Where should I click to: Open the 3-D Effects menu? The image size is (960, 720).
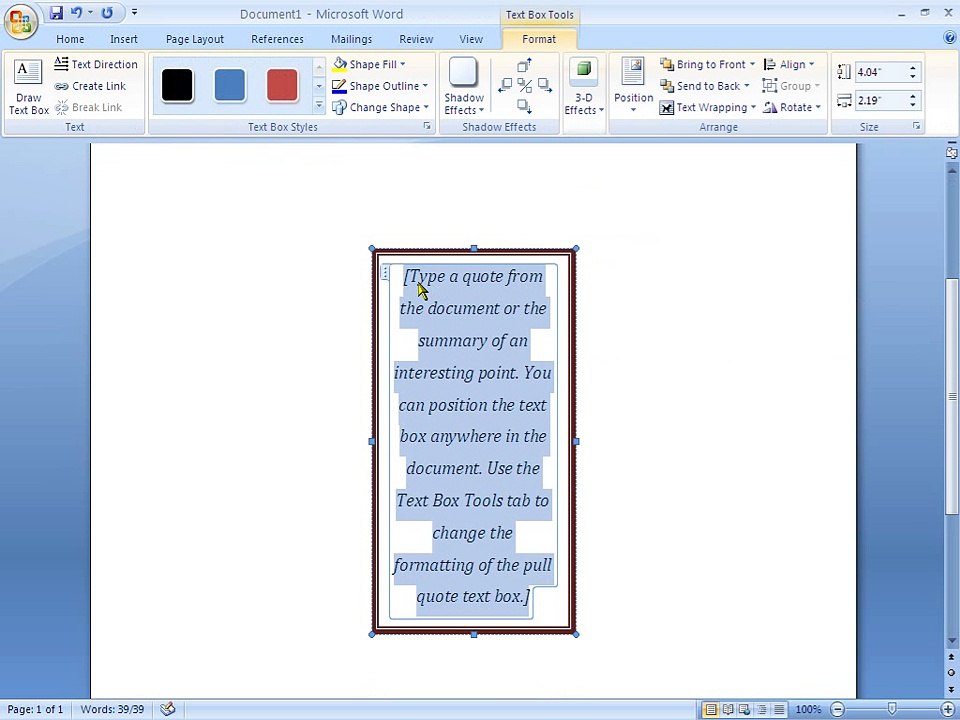click(584, 86)
